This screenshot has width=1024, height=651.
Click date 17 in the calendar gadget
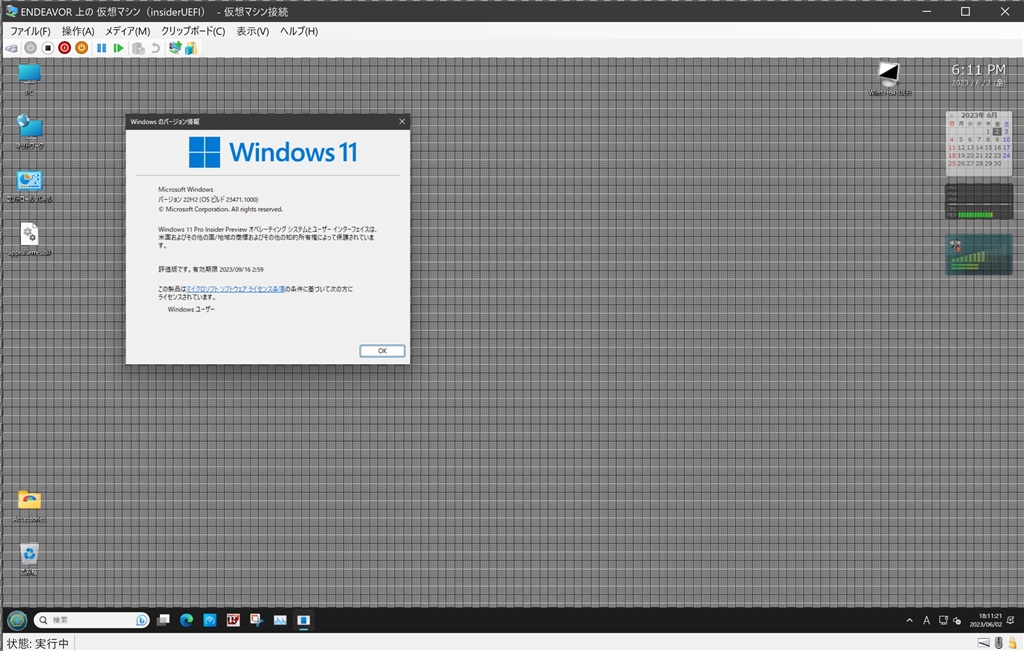pos(1006,148)
